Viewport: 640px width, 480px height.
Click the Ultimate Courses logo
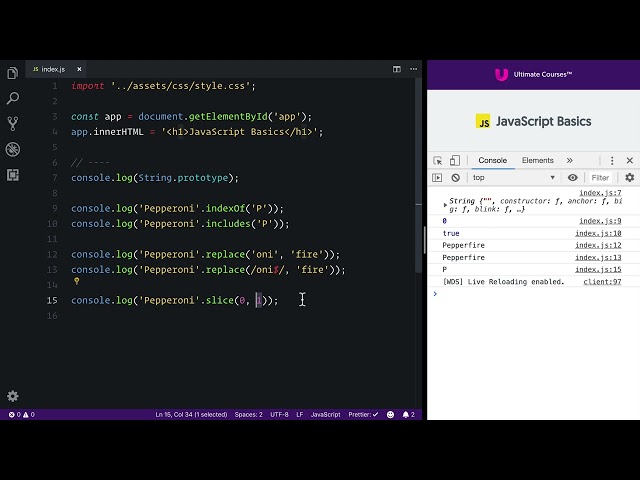(x=533, y=74)
